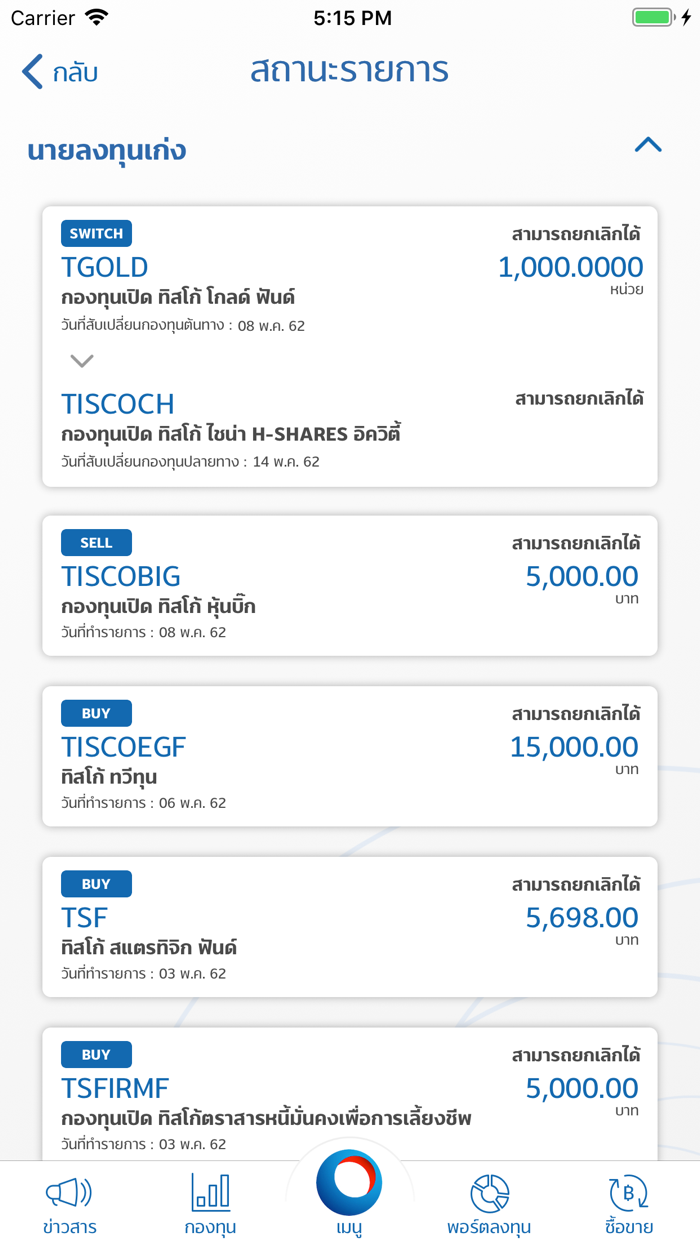The image size is (700, 1244).
Task: Click the Wi-Fi indicator in the status bar
Action: (x=94, y=16)
